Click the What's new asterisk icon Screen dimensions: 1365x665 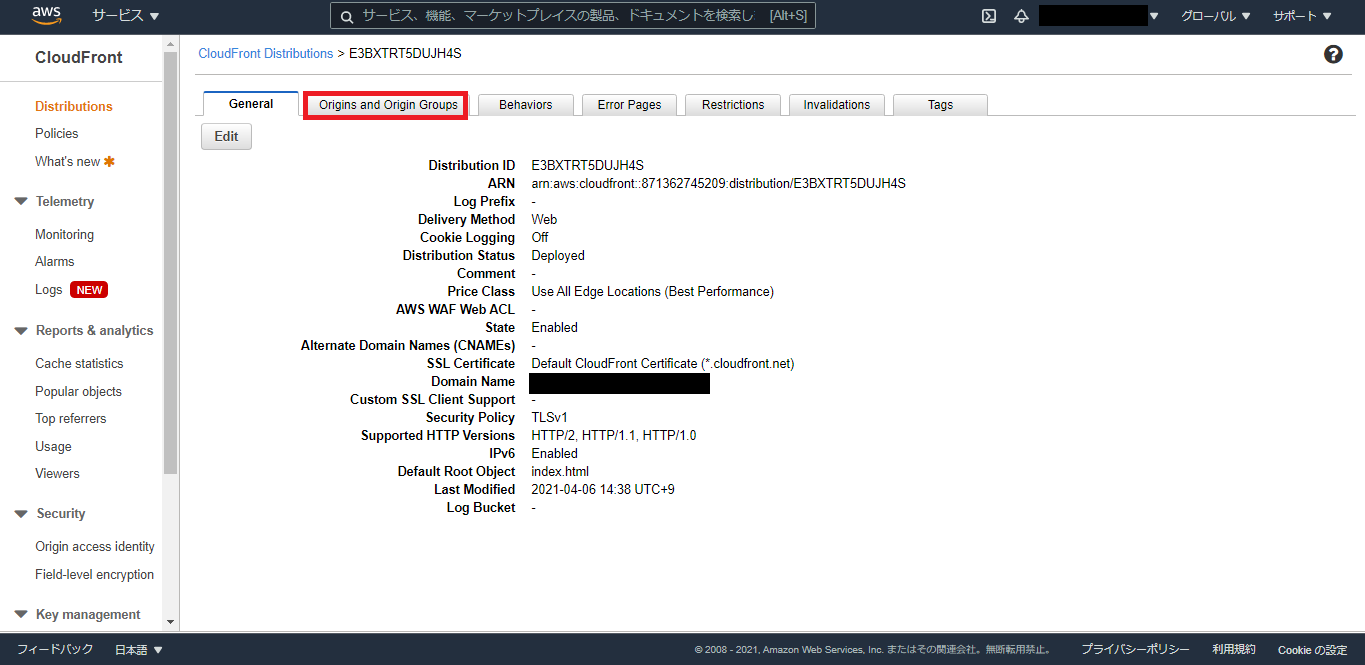coord(110,161)
